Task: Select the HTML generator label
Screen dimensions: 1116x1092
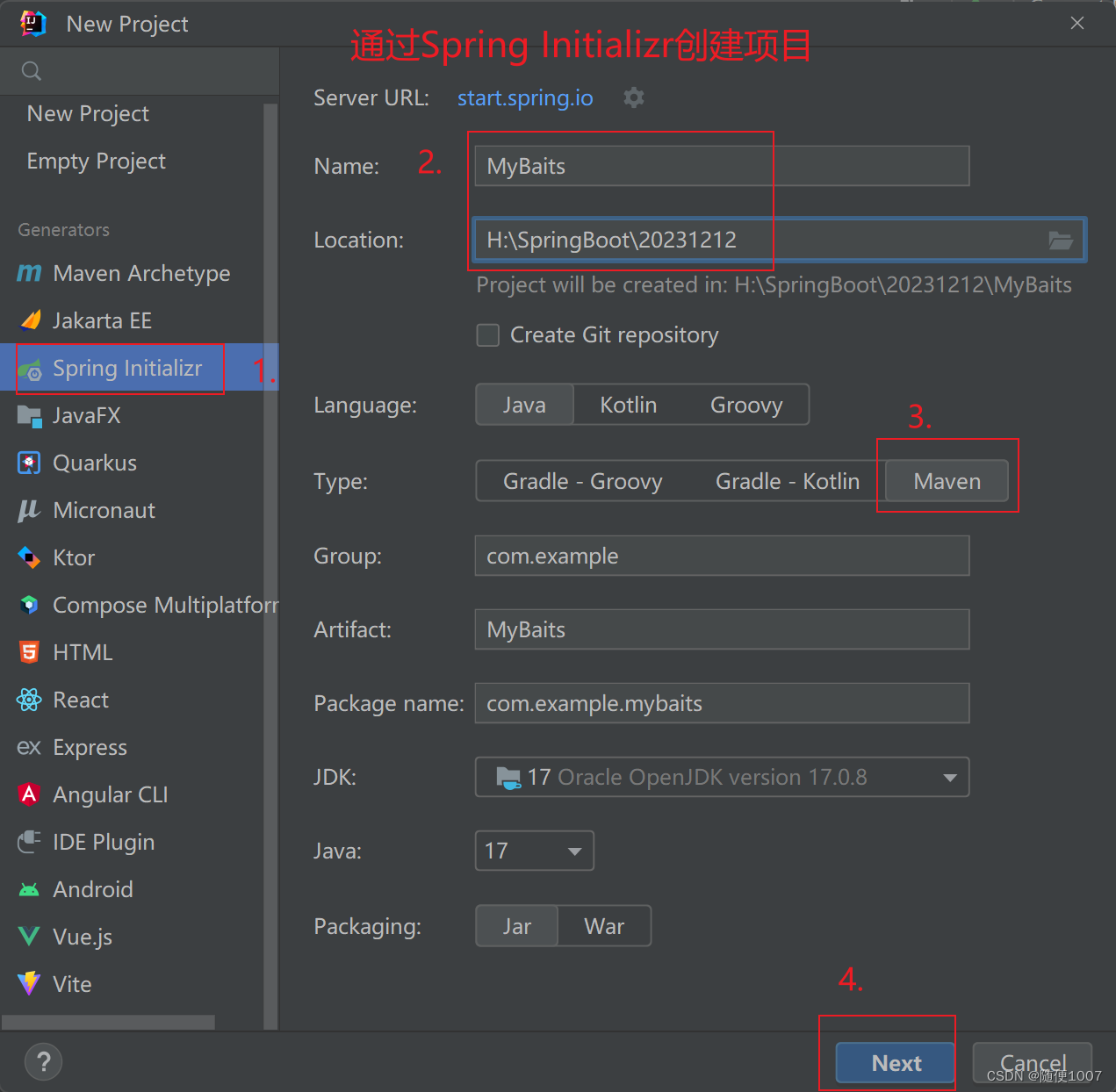Action: [83, 652]
